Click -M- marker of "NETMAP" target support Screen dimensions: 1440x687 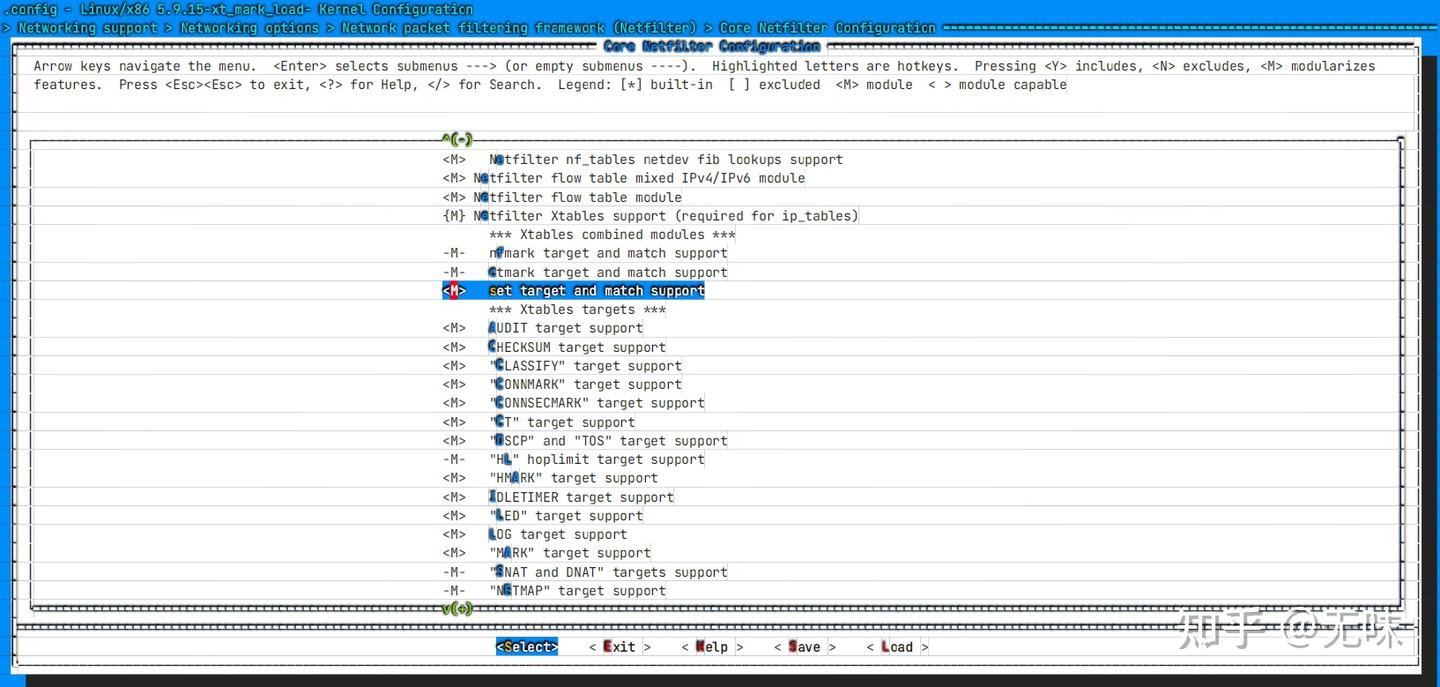tap(454, 591)
